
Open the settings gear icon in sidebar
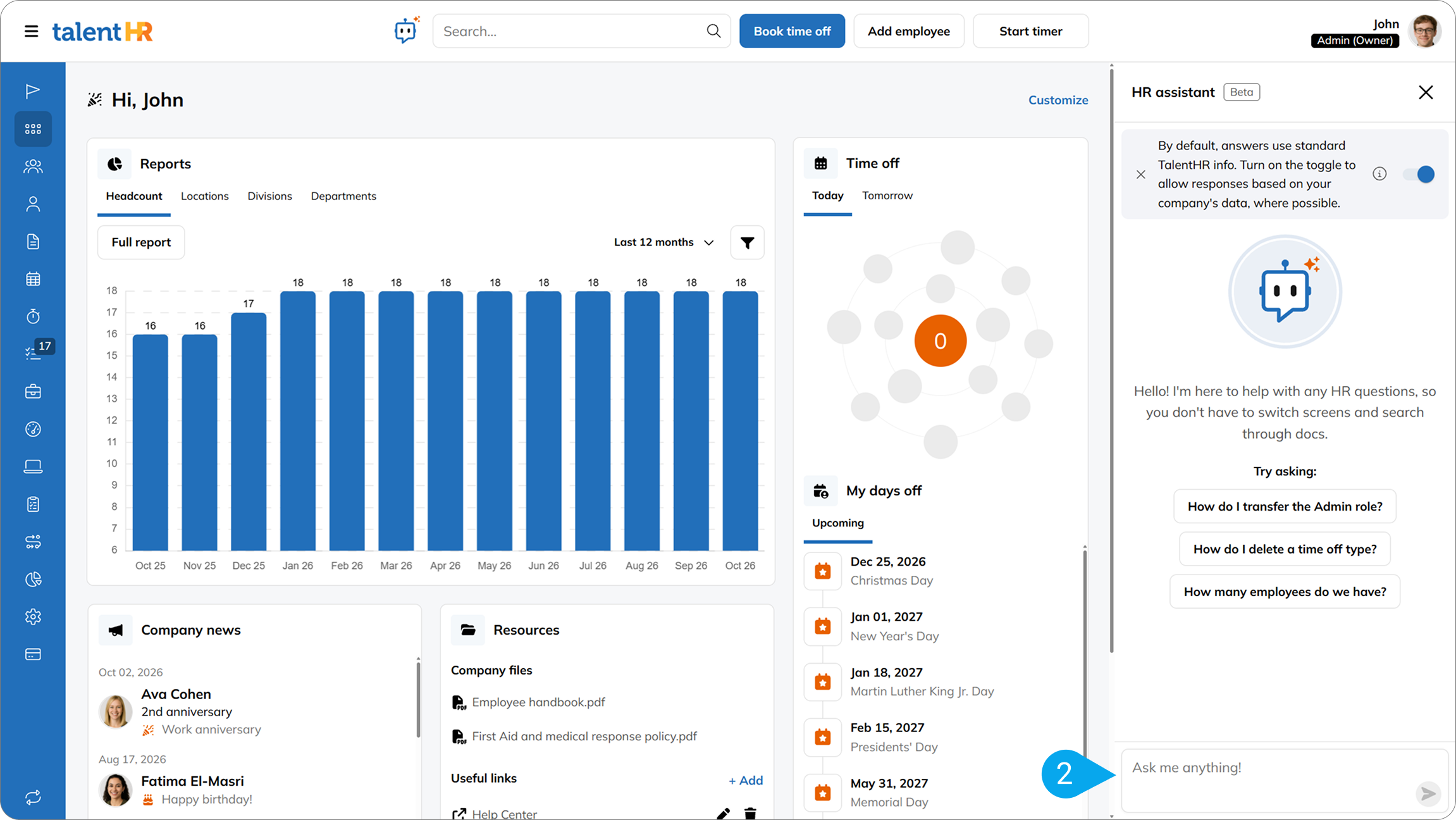point(33,617)
